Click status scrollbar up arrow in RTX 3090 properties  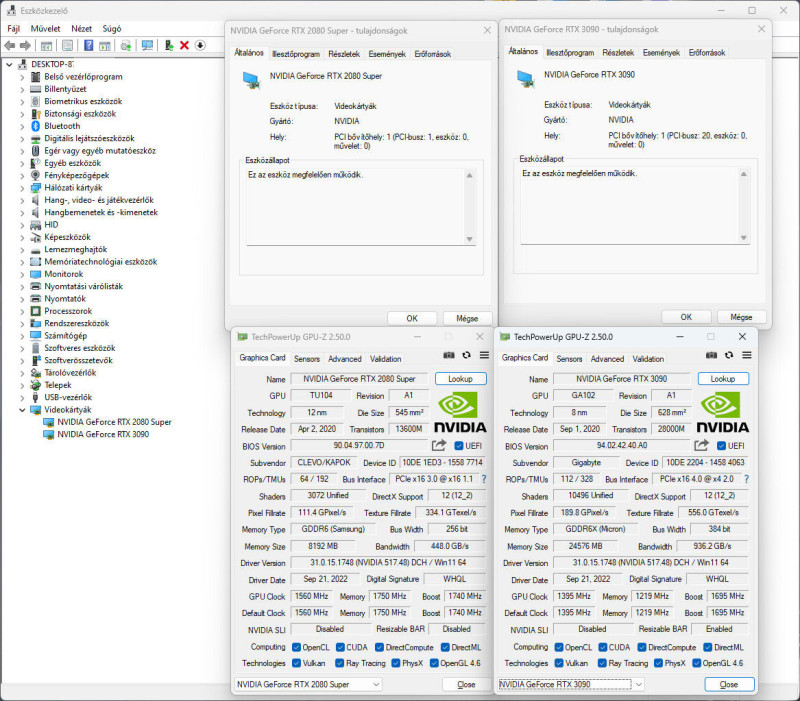click(744, 174)
